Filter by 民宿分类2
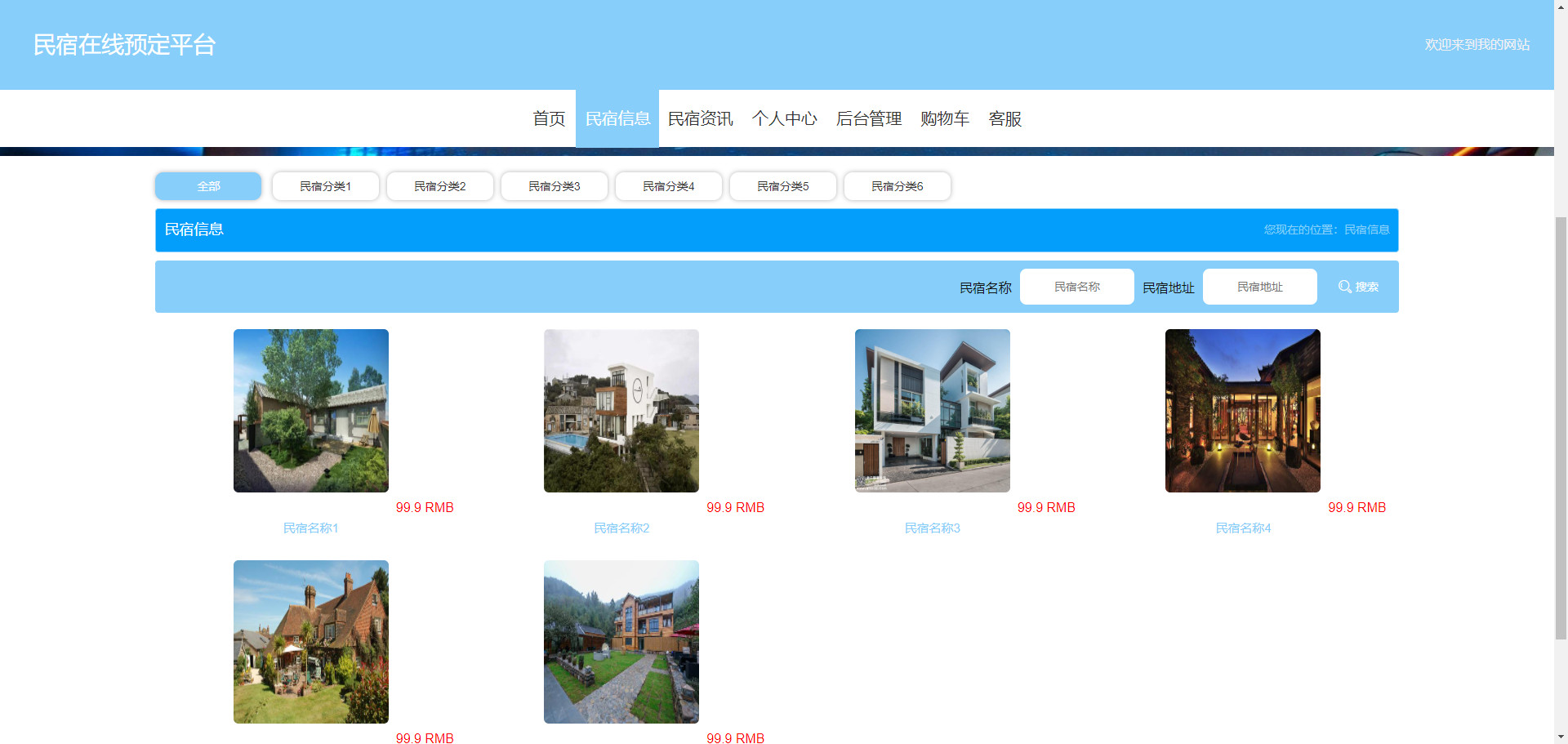The width and height of the screenshot is (1568, 744). (439, 186)
